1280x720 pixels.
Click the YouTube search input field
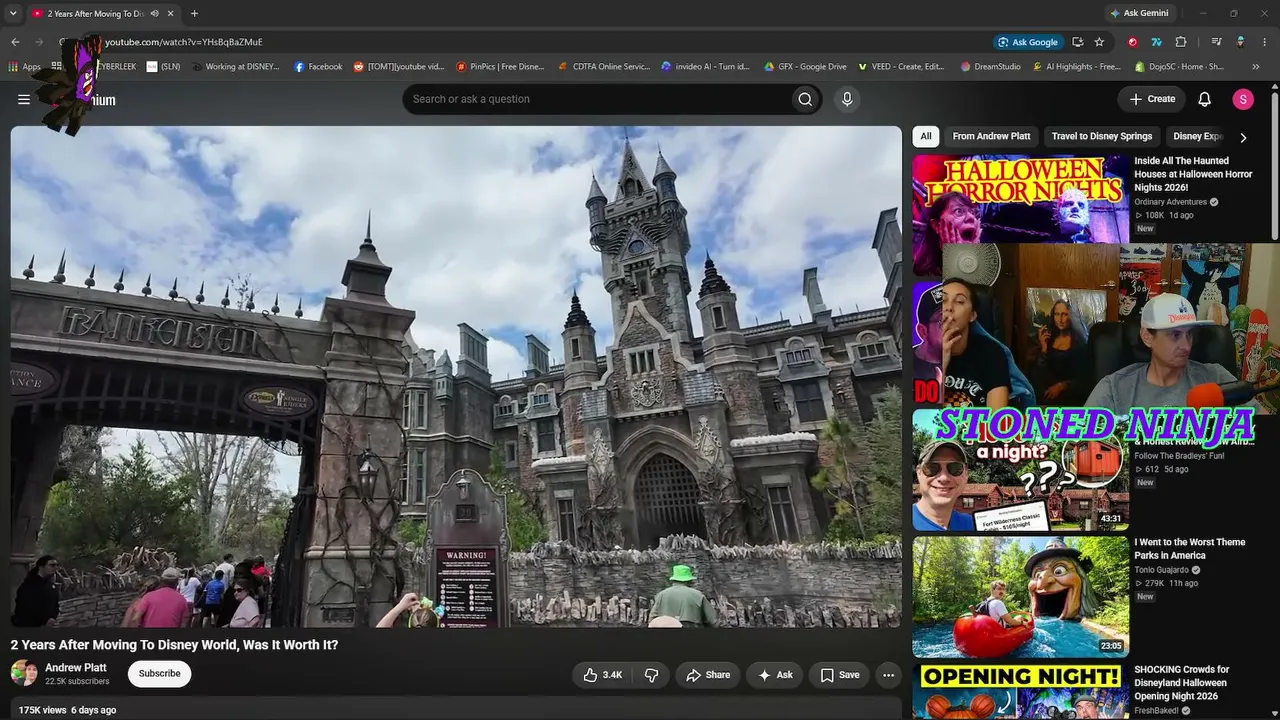tap(596, 99)
